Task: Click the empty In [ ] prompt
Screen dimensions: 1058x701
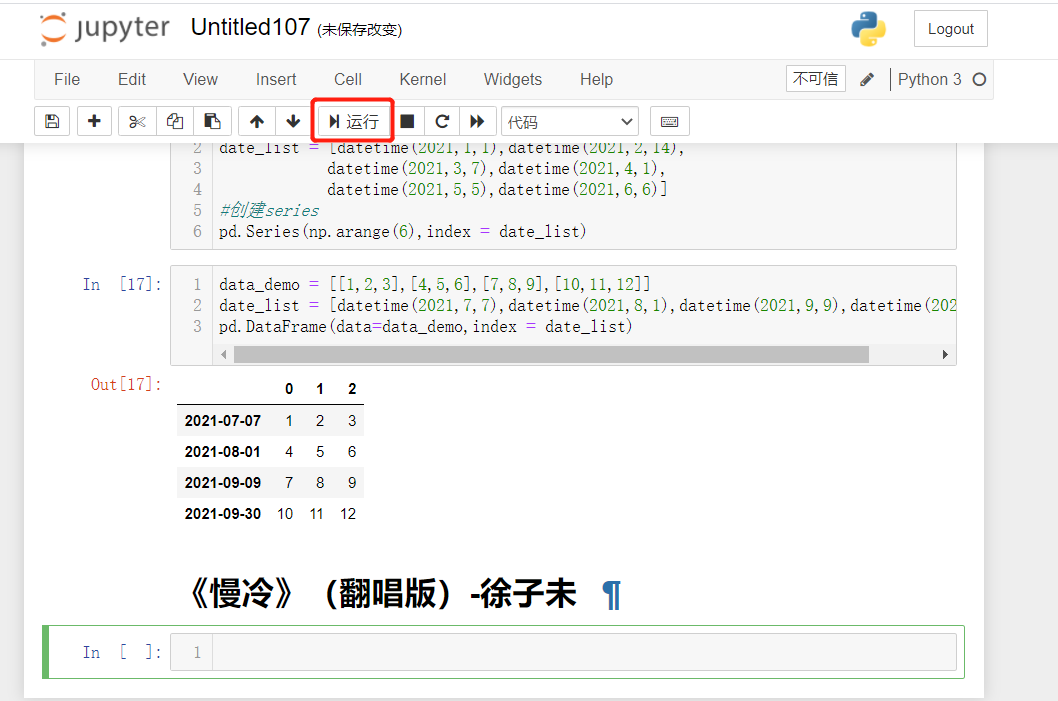Action: (x=122, y=652)
